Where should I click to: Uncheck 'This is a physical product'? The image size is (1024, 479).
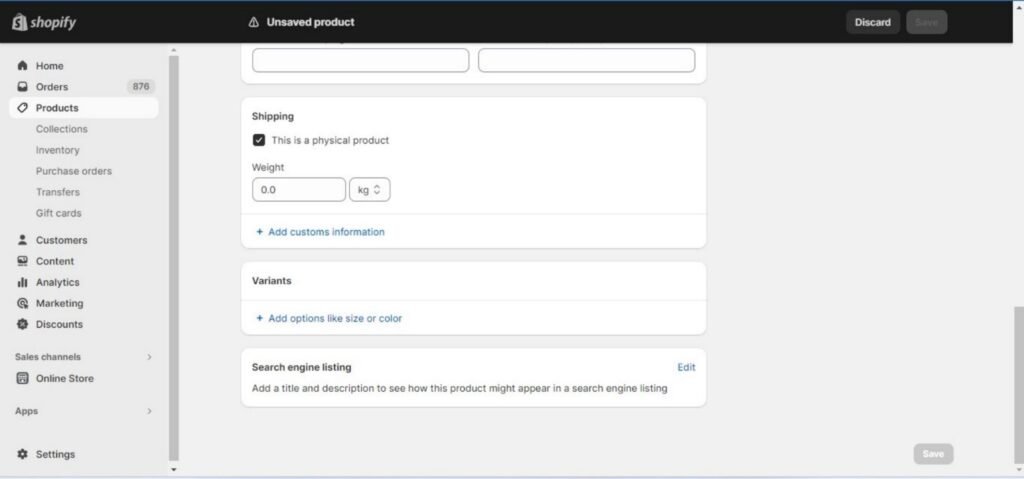click(259, 140)
